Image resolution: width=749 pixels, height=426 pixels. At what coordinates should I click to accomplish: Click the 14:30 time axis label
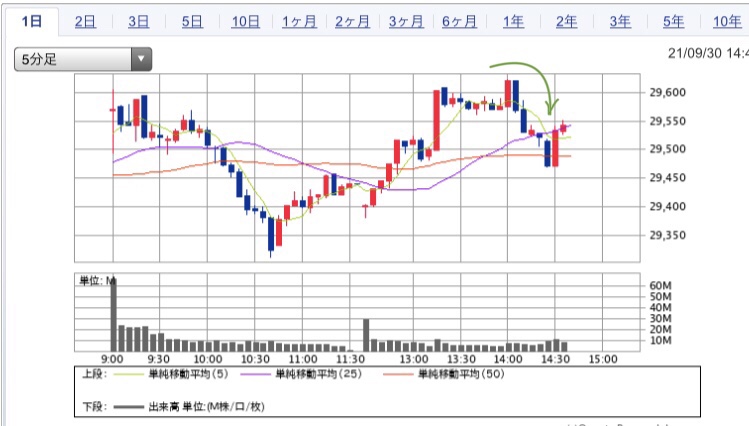[x=555, y=359]
